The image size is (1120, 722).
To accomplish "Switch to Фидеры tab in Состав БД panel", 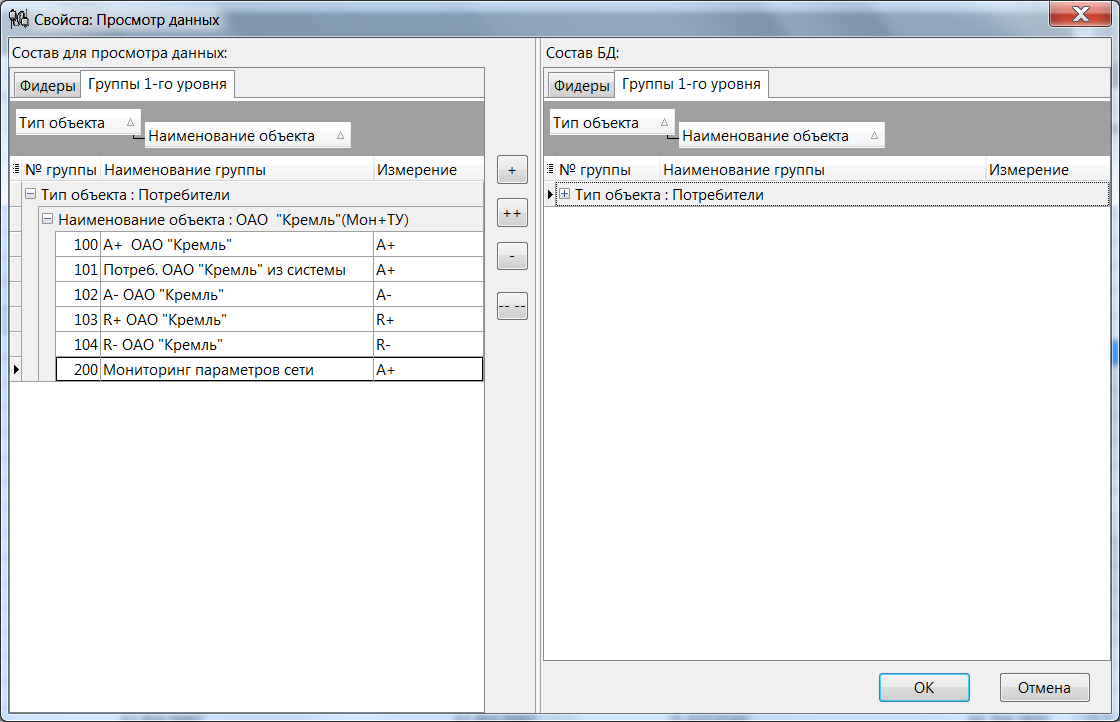I will [x=582, y=86].
